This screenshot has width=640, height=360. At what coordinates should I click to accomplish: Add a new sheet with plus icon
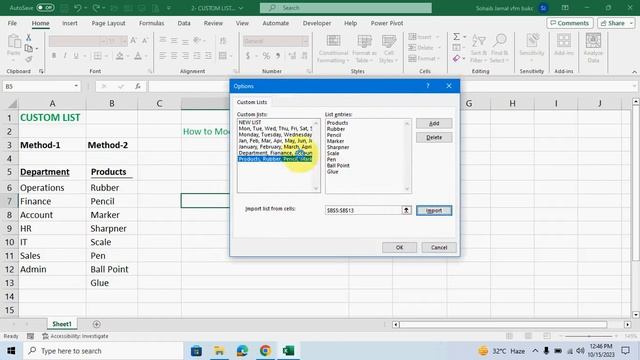(97, 324)
